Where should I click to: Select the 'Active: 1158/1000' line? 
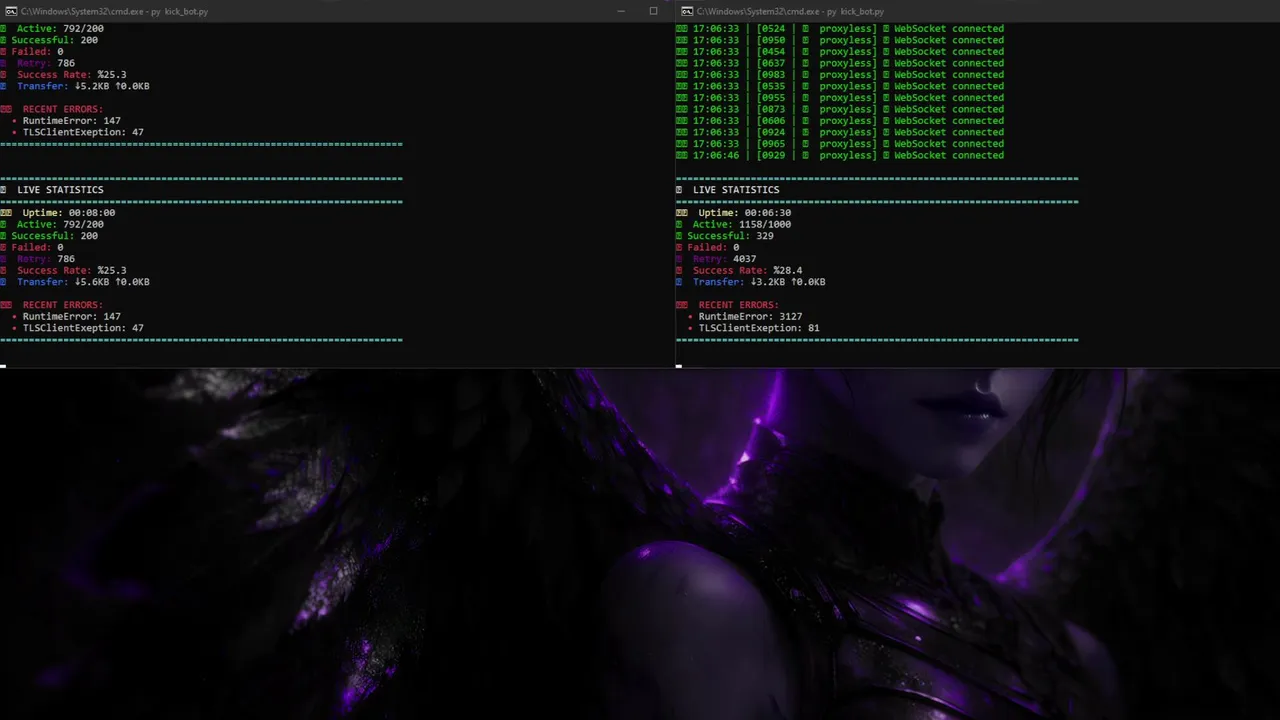734,224
